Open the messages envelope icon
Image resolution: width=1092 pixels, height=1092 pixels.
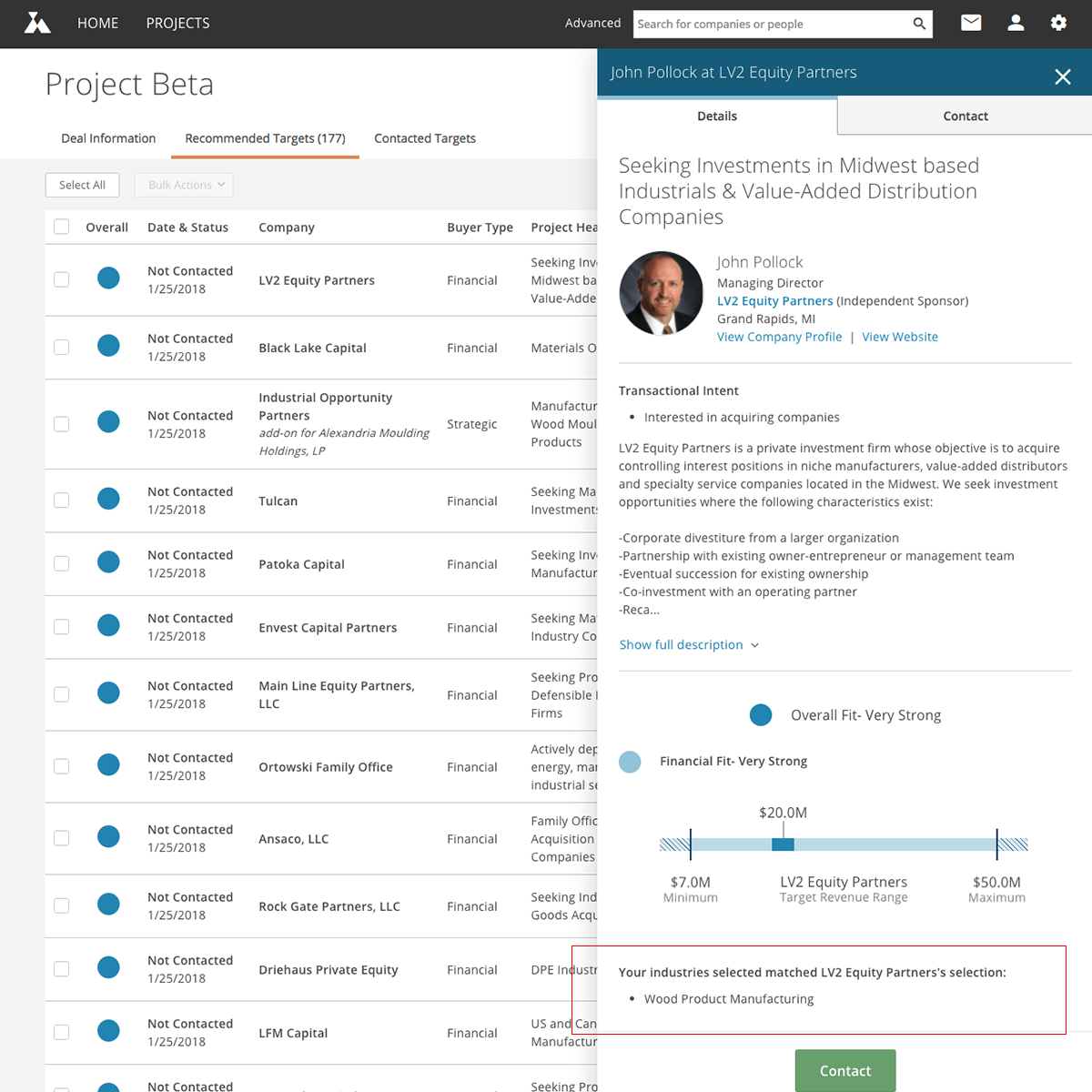point(971,23)
